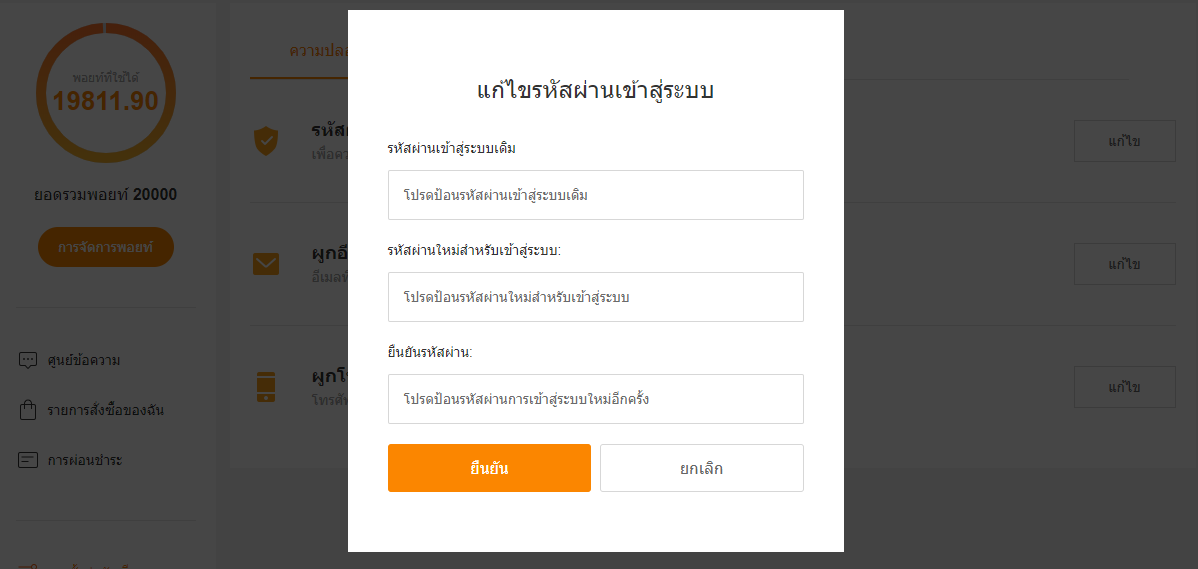This screenshot has height=569, width=1198.
Task: Focus the confirm password field
Action: (596, 399)
